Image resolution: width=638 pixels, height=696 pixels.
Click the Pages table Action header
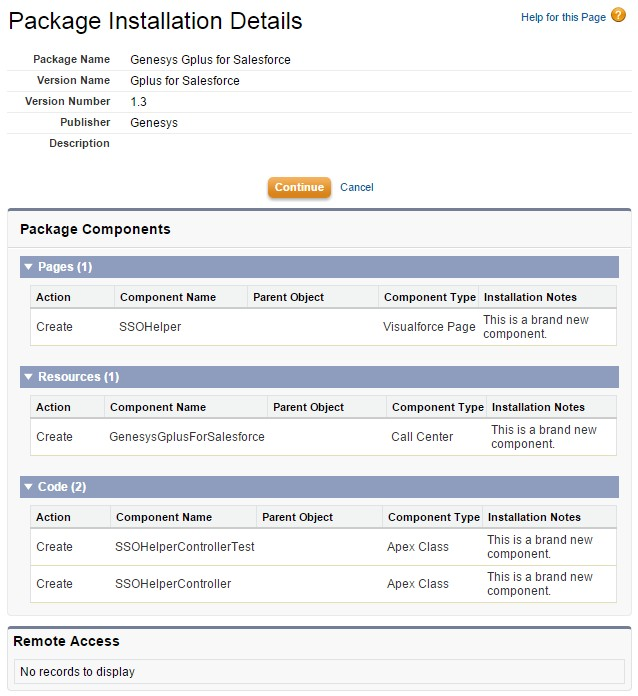click(53, 297)
